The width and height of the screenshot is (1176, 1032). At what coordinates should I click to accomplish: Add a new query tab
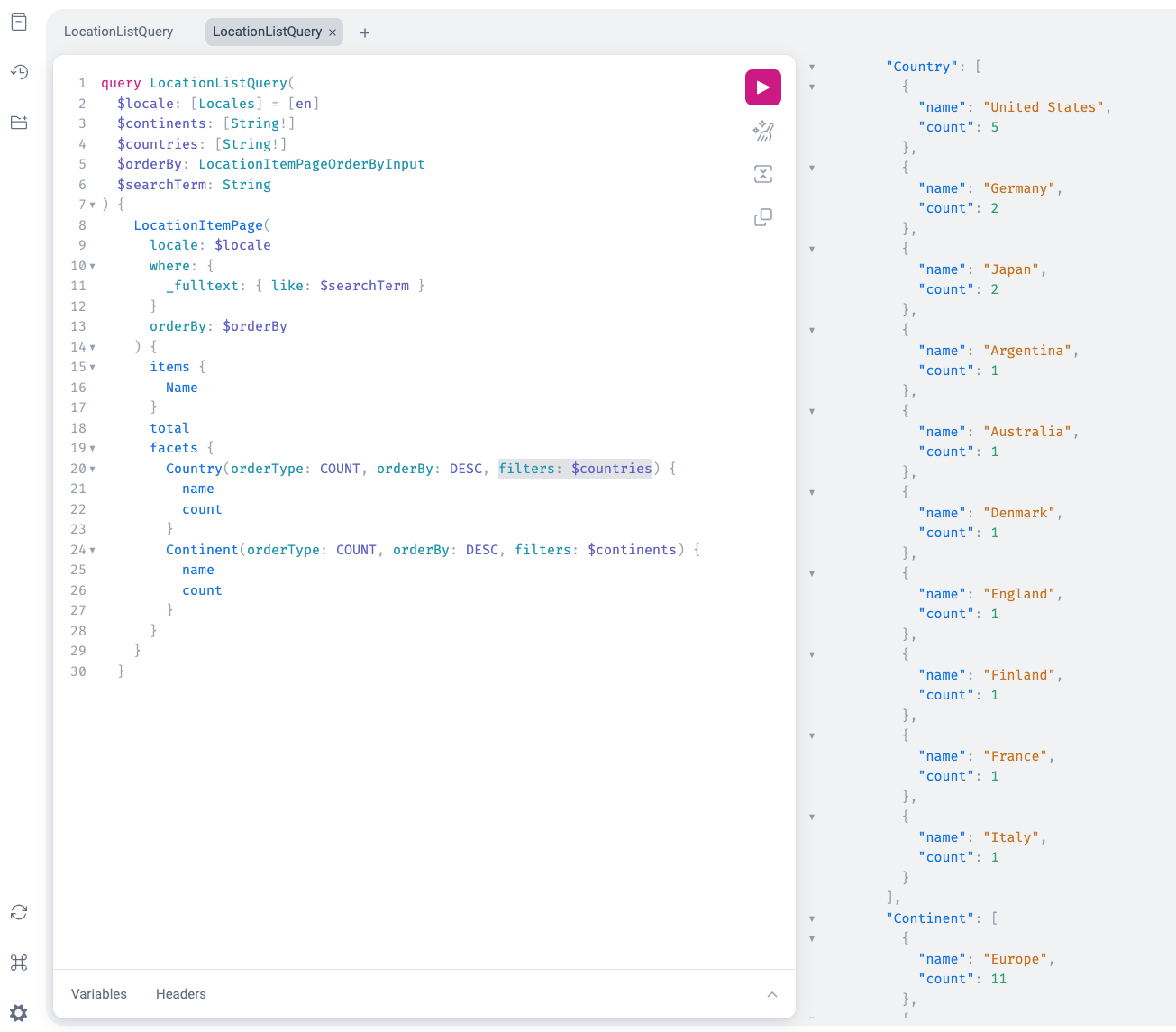pyautogui.click(x=365, y=32)
